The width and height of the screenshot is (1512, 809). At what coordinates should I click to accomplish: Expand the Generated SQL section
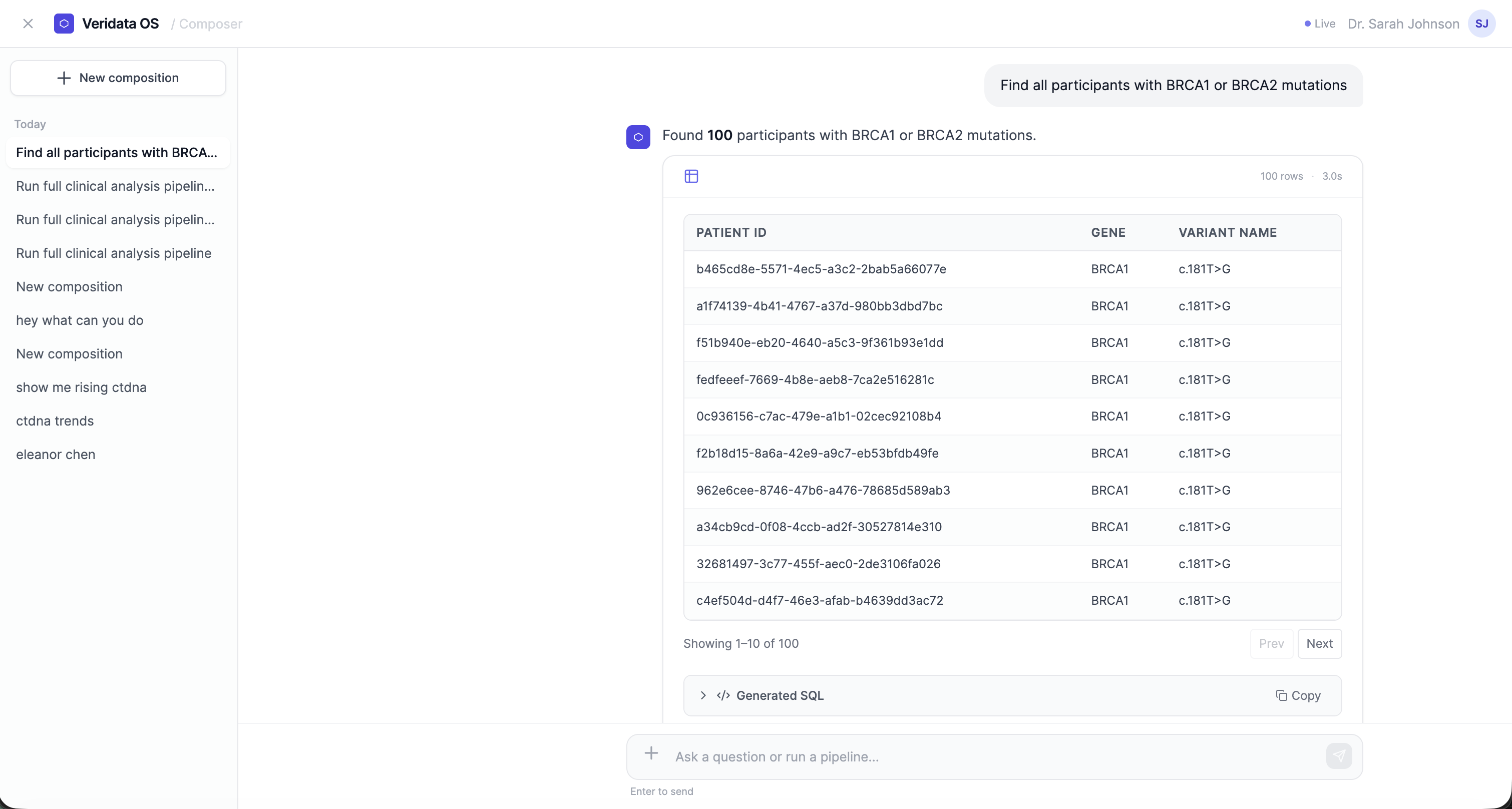[x=702, y=696]
